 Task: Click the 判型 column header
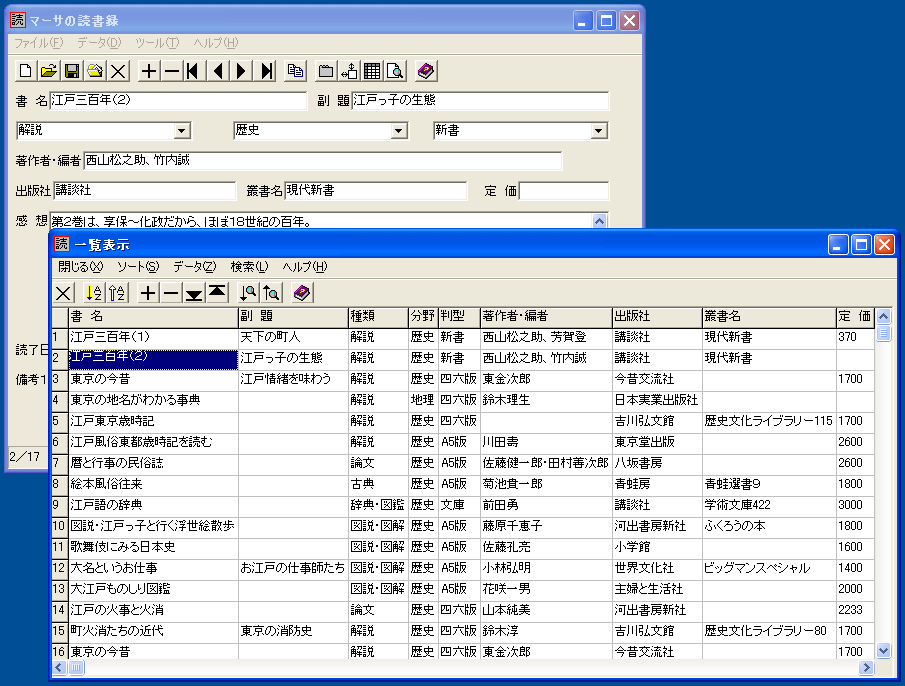459,316
